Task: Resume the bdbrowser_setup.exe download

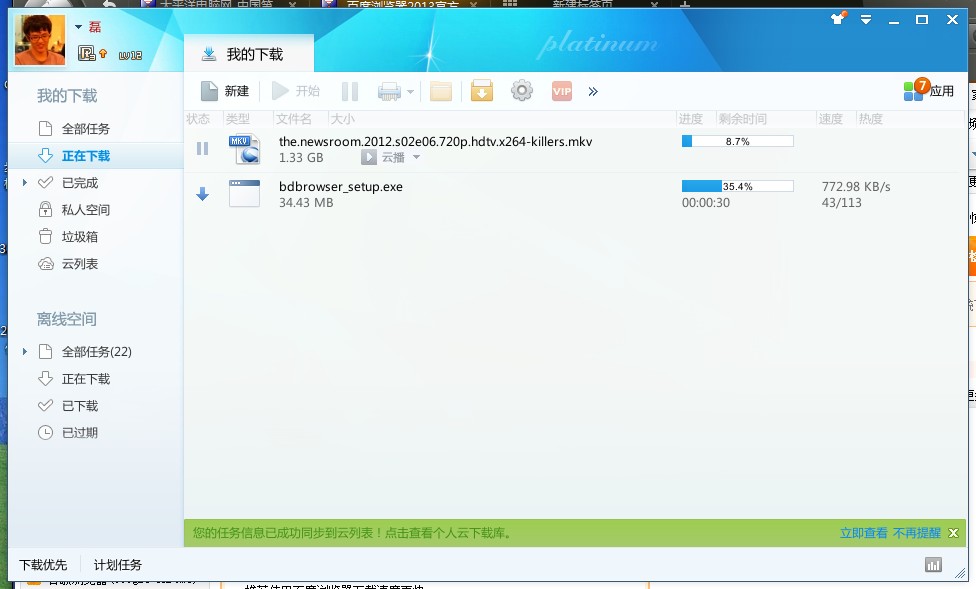Action: tap(202, 194)
